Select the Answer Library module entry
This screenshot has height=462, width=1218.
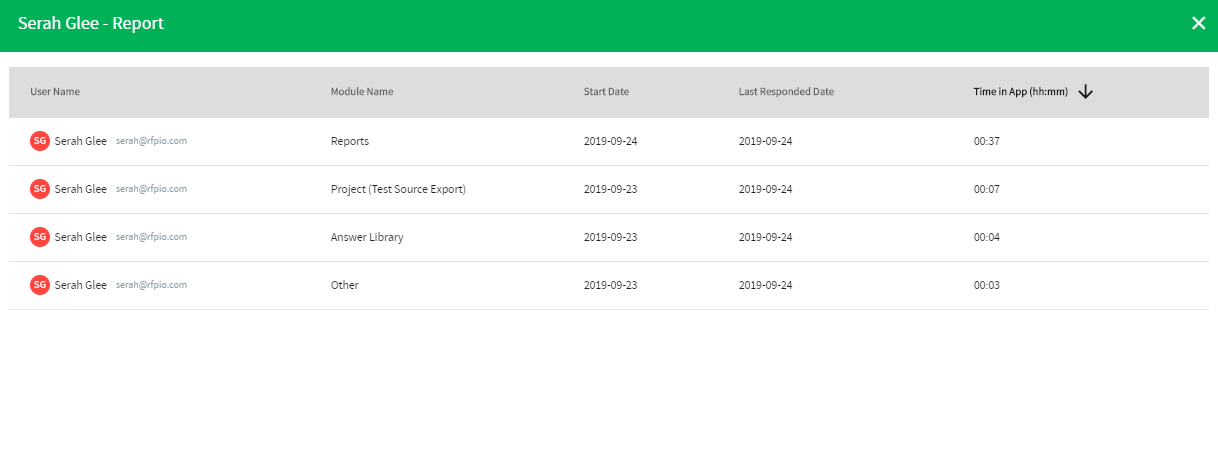367,237
